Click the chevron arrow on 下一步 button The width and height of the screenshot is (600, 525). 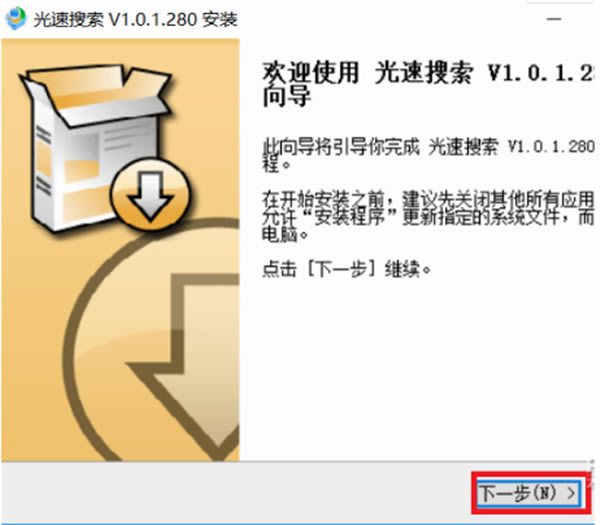pos(571,493)
